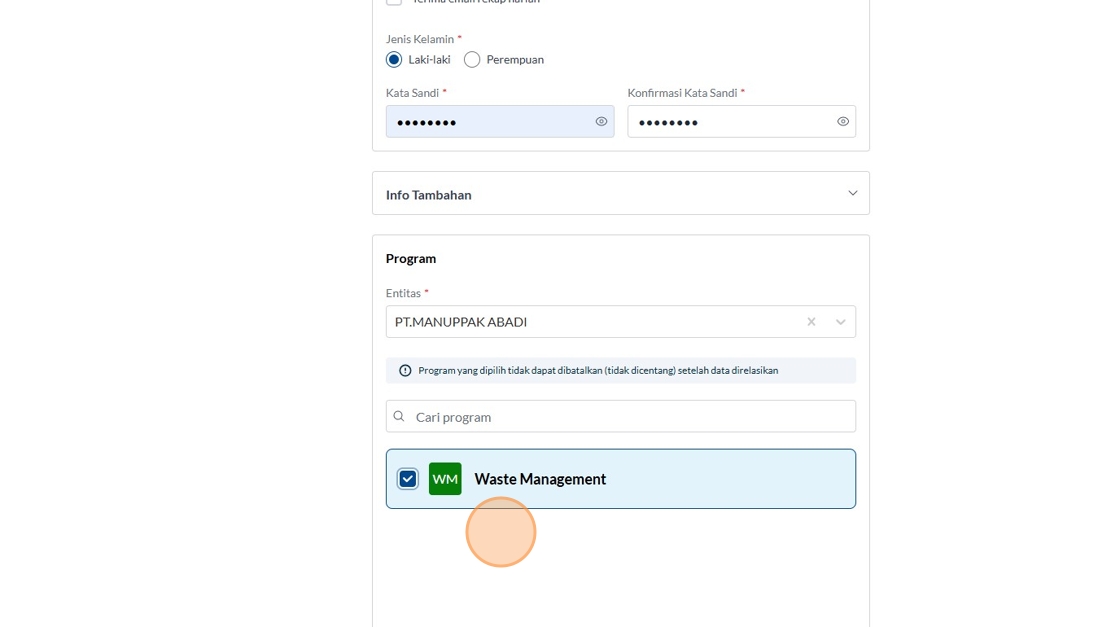Open the Entitas dropdown arrow

(x=840, y=322)
